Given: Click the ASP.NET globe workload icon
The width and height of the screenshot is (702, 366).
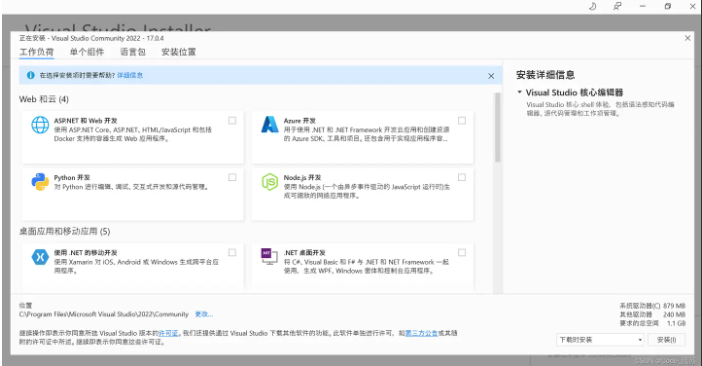Looking at the screenshot, I should point(40,125).
